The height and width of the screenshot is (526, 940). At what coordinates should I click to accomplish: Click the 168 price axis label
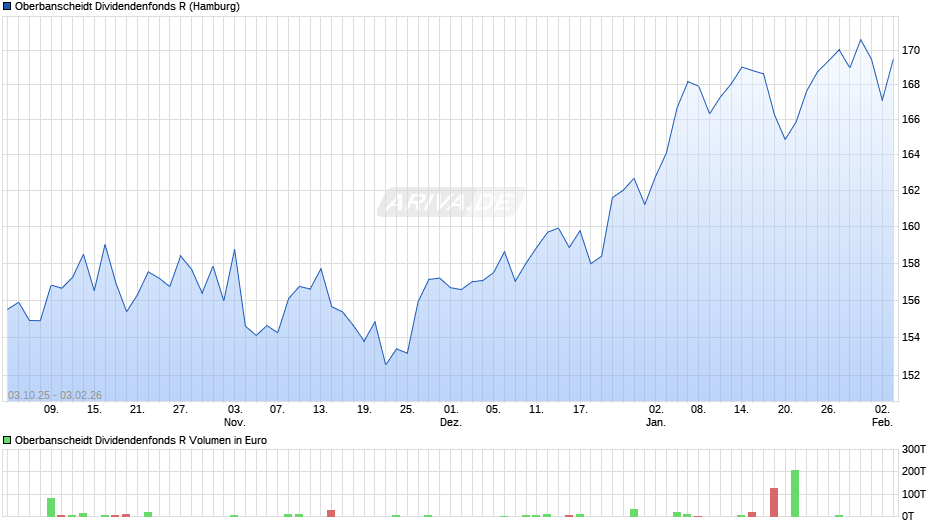pyautogui.click(x=911, y=85)
